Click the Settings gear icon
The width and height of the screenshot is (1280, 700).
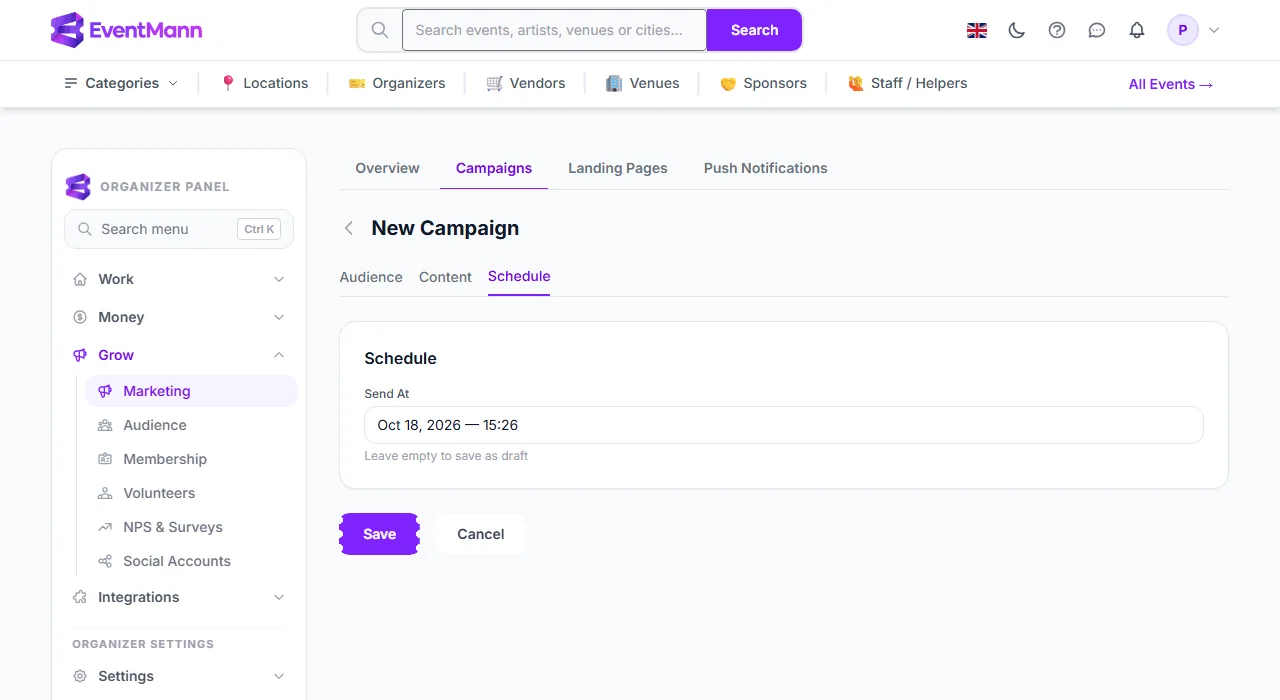click(80, 676)
